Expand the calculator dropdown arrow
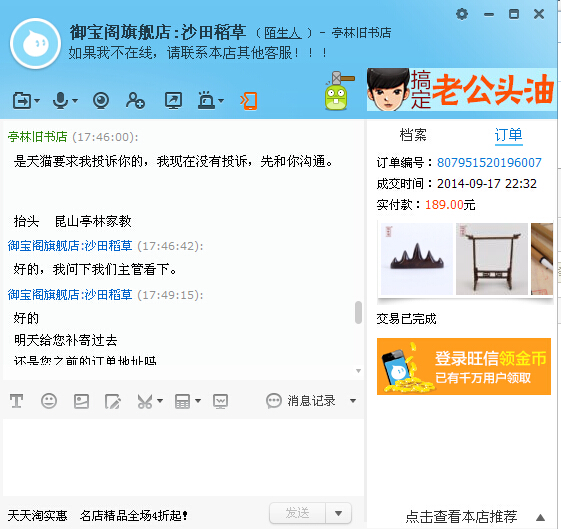Image resolution: width=561 pixels, height=529 pixels. 198,401
